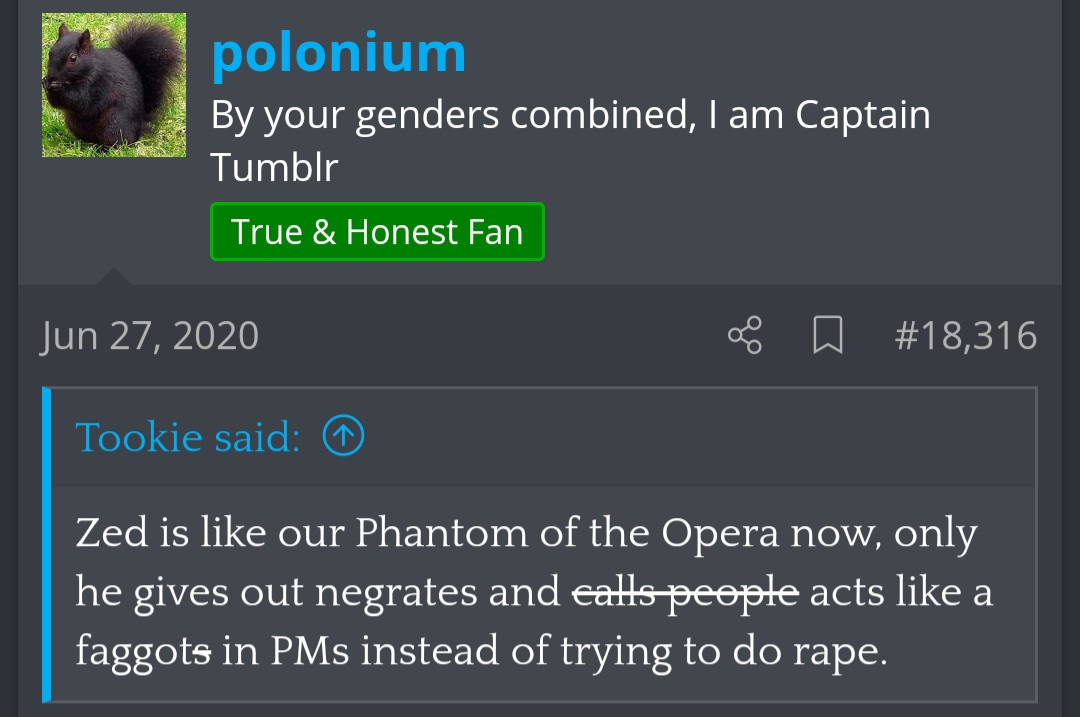
Task: Click the word "Zed" starting the quote
Action: coord(111,533)
